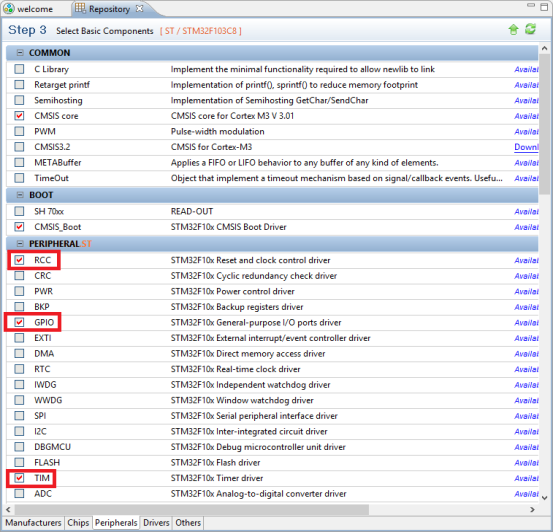Click the green refresh icon
The image size is (553, 532).
point(530,29)
